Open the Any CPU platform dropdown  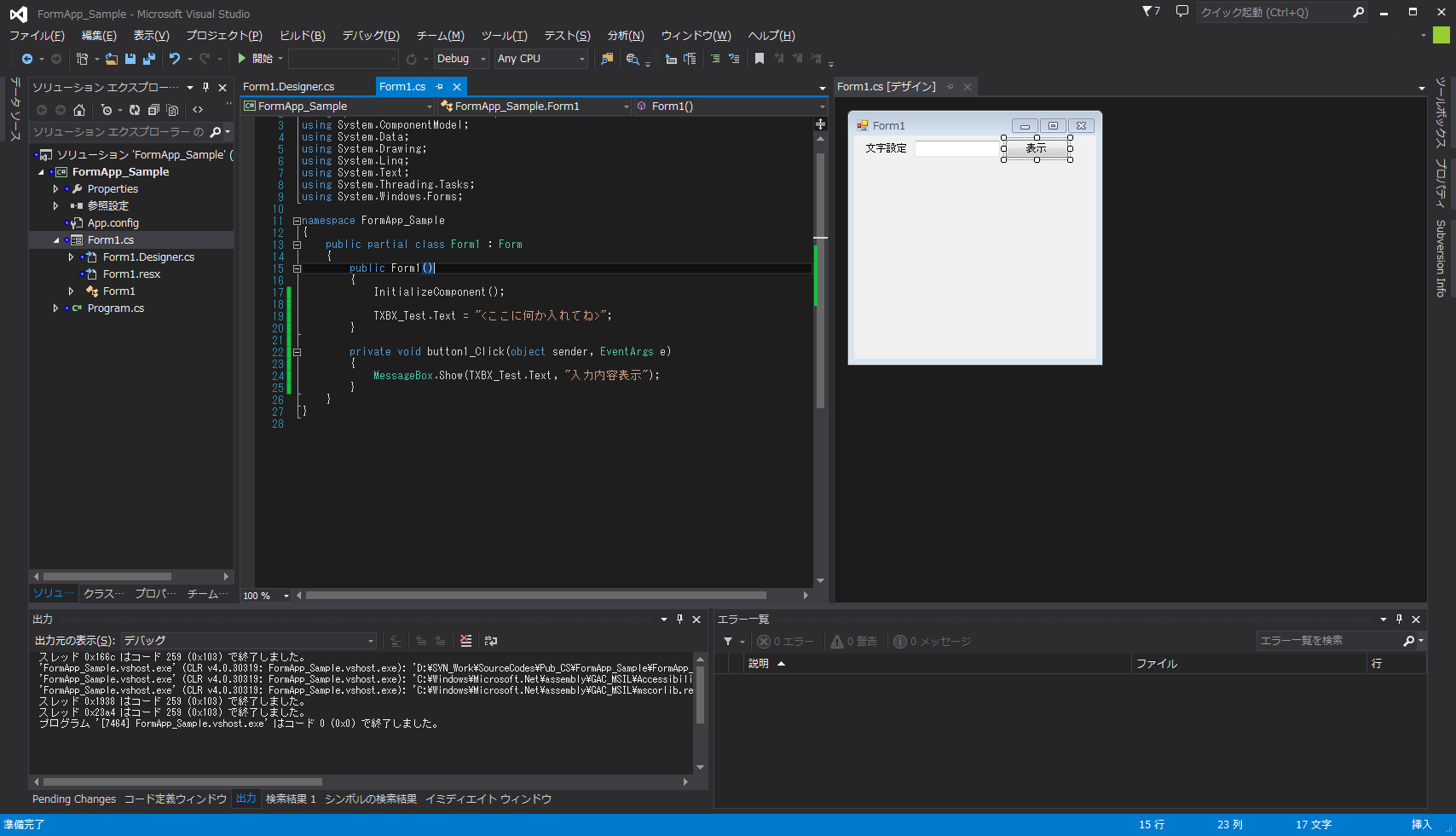click(541, 59)
